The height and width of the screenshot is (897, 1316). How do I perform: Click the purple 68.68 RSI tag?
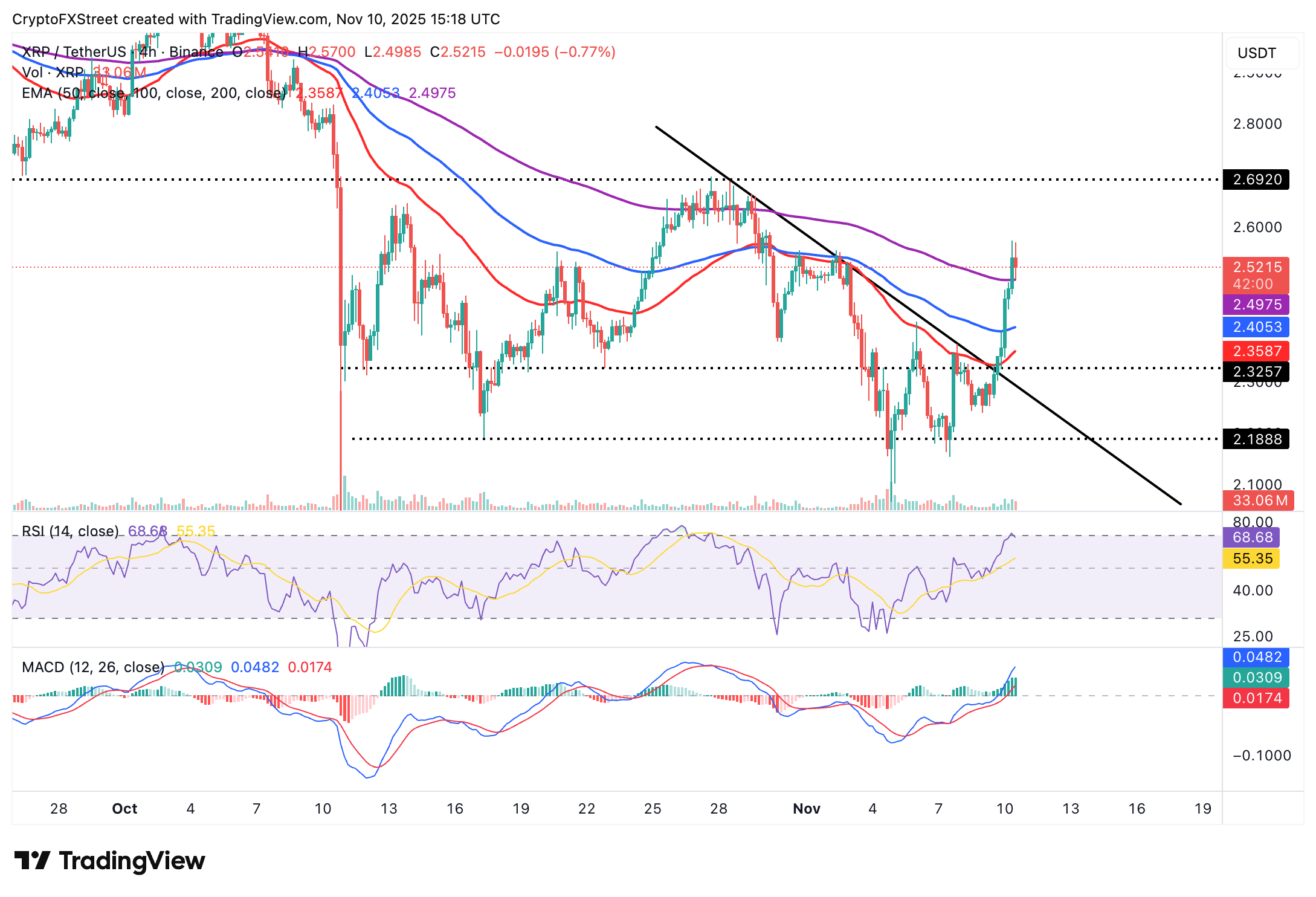(1252, 537)
